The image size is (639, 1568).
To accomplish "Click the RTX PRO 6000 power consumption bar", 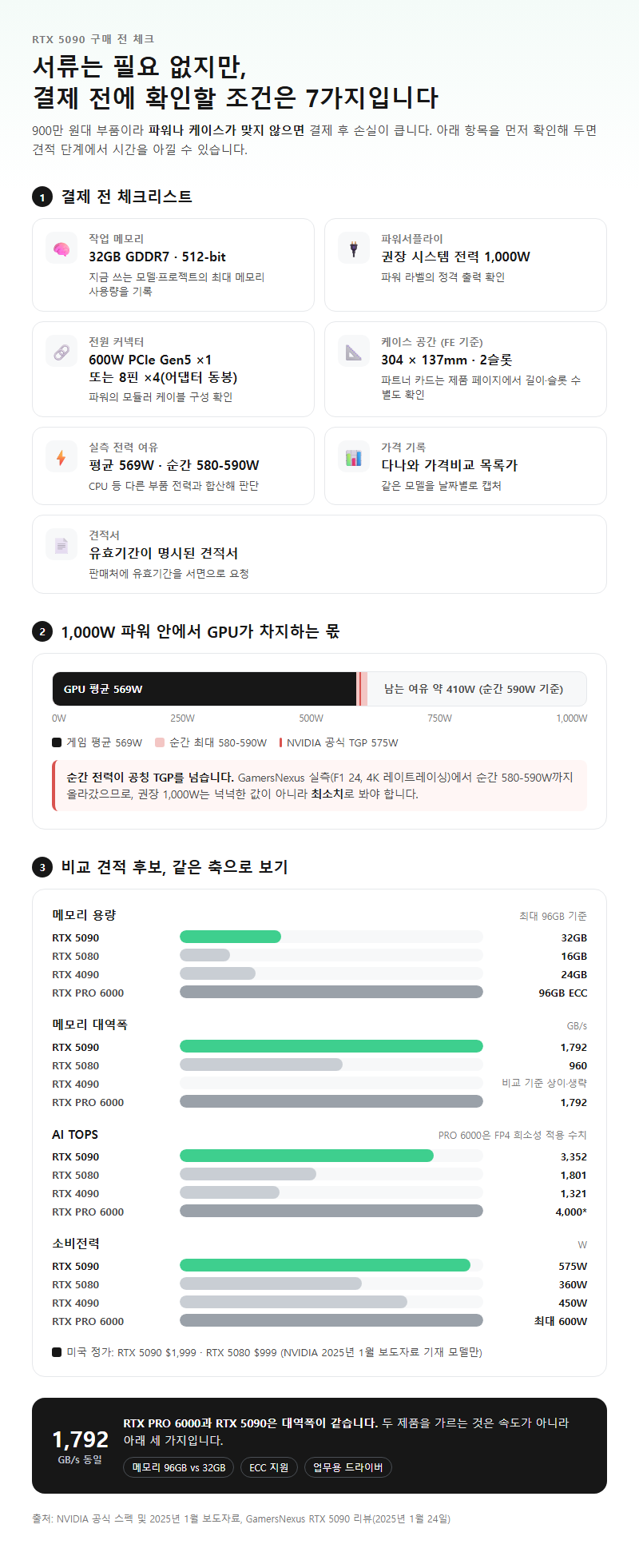I will pos(331,1320).
